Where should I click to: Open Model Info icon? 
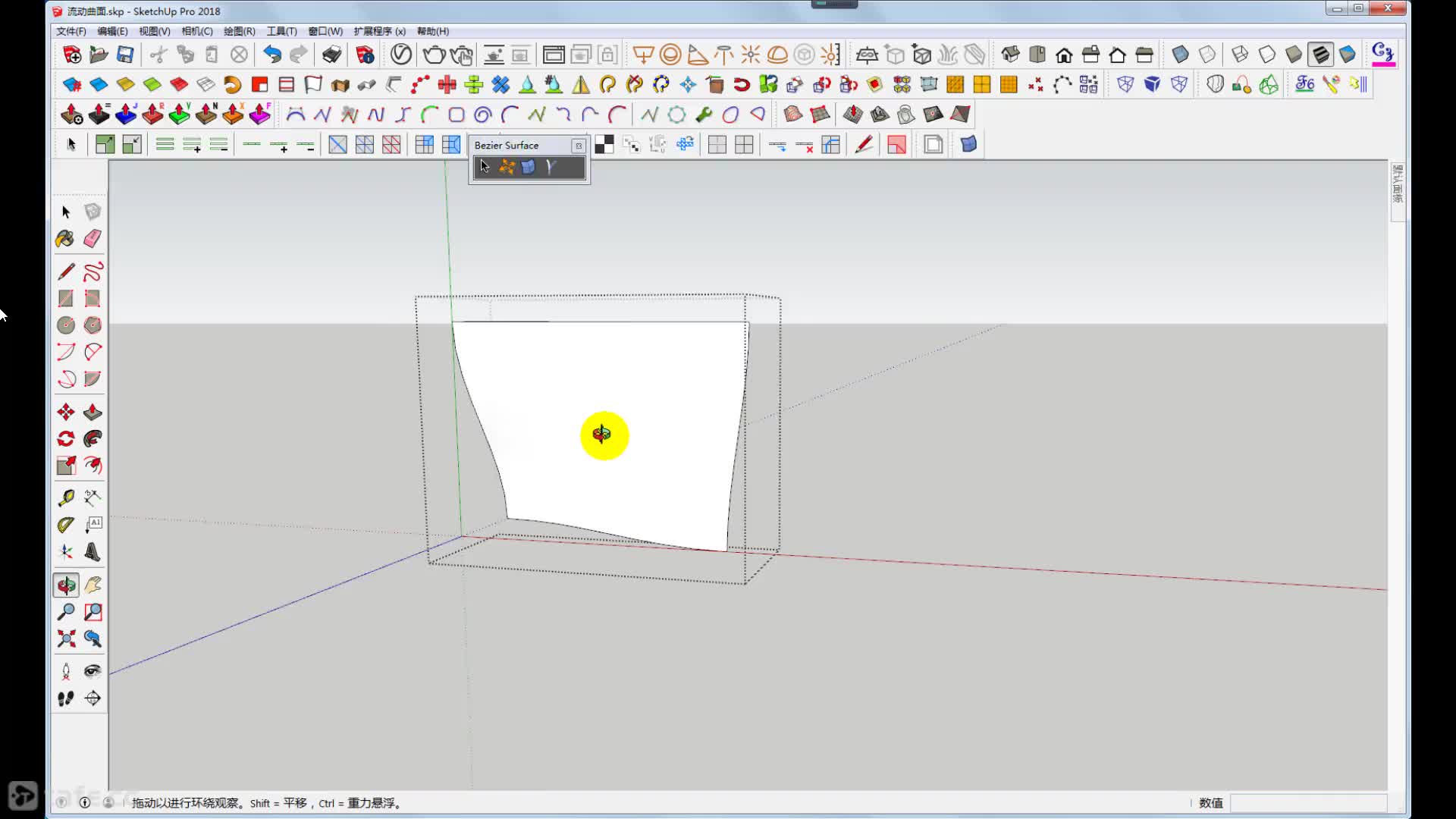[x=365, y=55]
